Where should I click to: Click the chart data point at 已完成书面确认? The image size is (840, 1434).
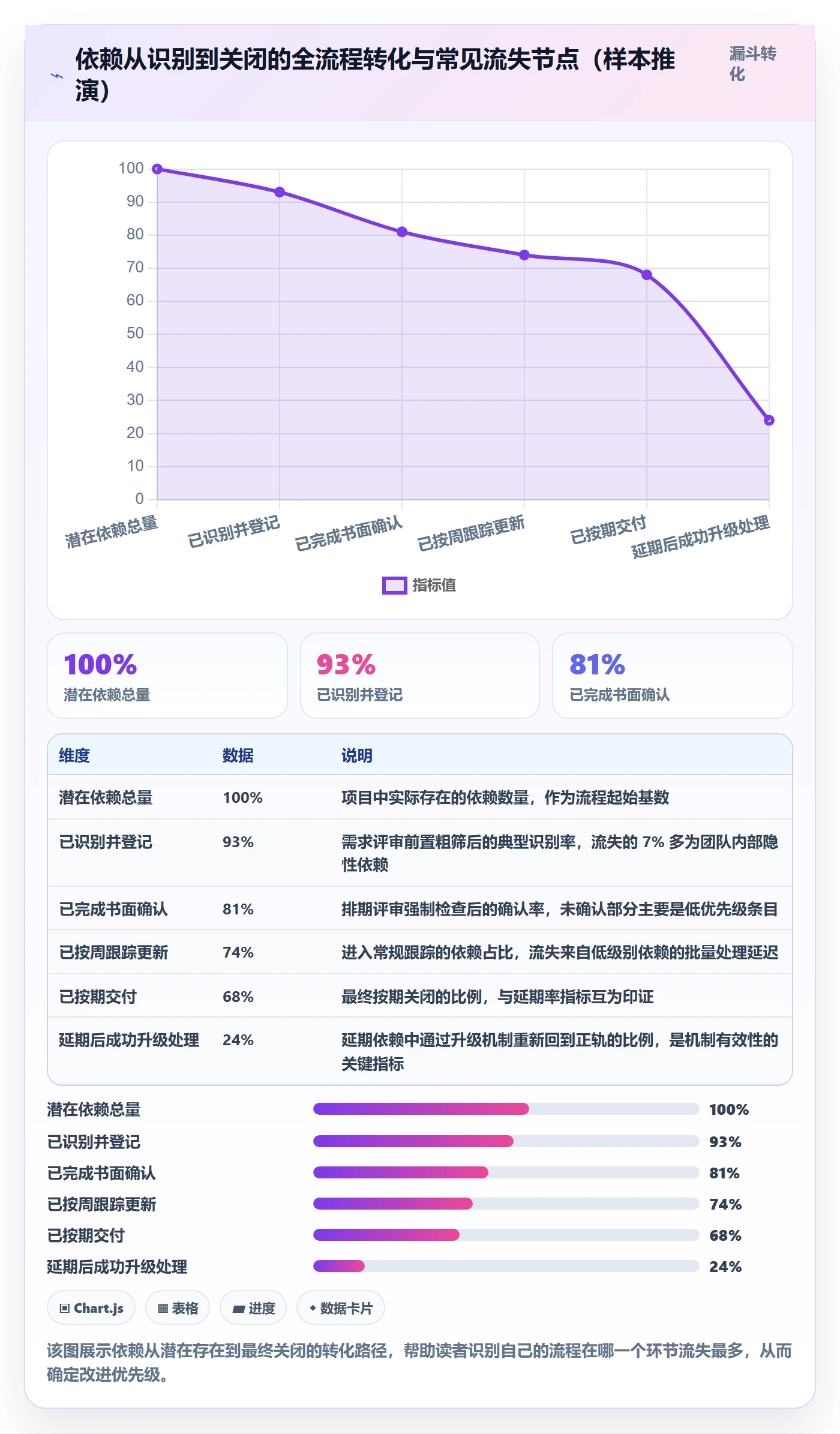[402, 232]
